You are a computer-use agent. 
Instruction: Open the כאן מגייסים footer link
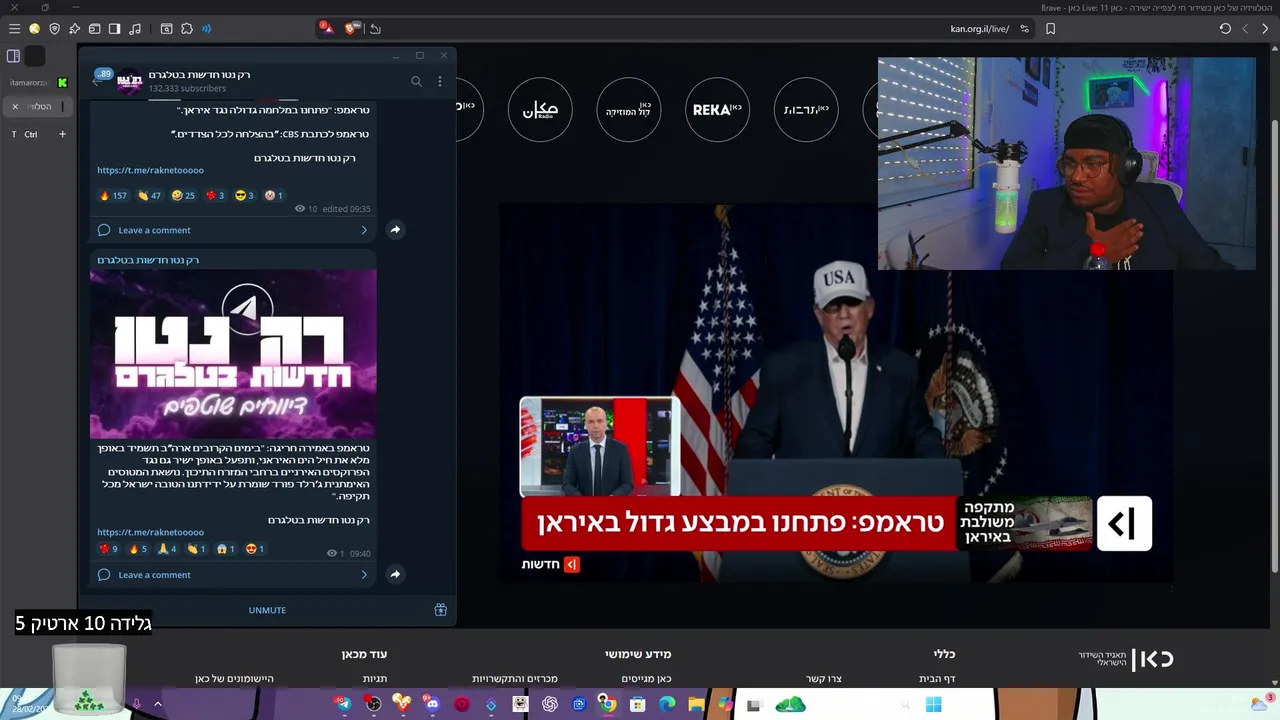646,679
